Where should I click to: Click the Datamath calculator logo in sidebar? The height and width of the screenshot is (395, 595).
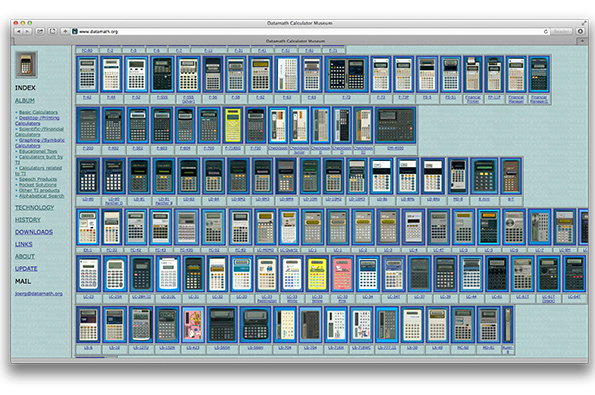(x=26, y=65)
